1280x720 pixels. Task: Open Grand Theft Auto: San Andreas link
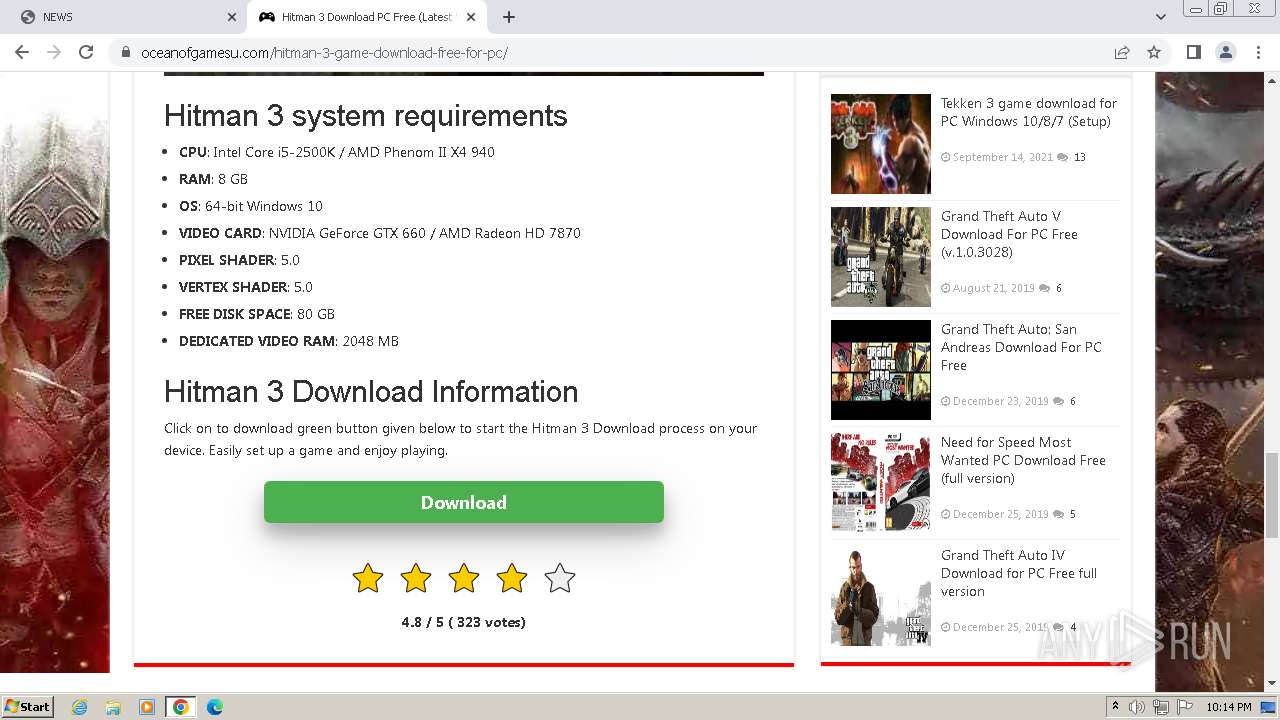tap(1021, 347)
